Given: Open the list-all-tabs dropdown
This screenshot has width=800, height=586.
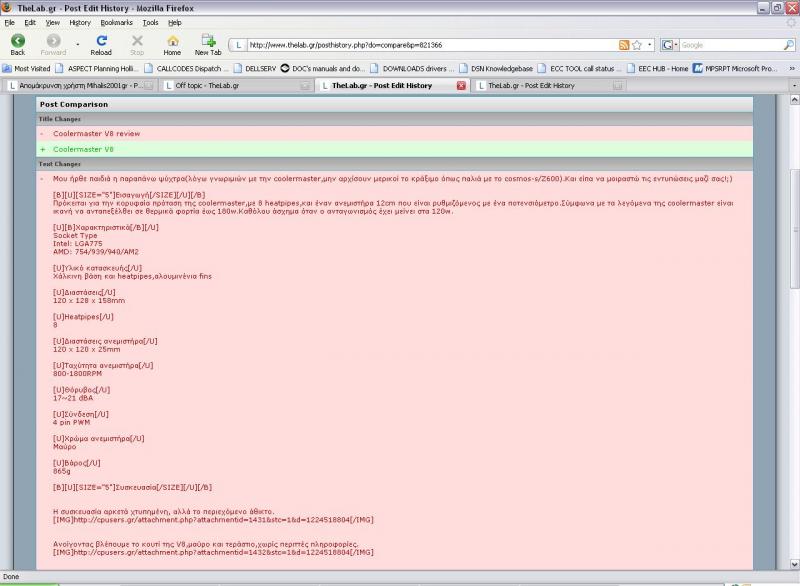Looking at the screenshot, I should [x=794, y=86].
